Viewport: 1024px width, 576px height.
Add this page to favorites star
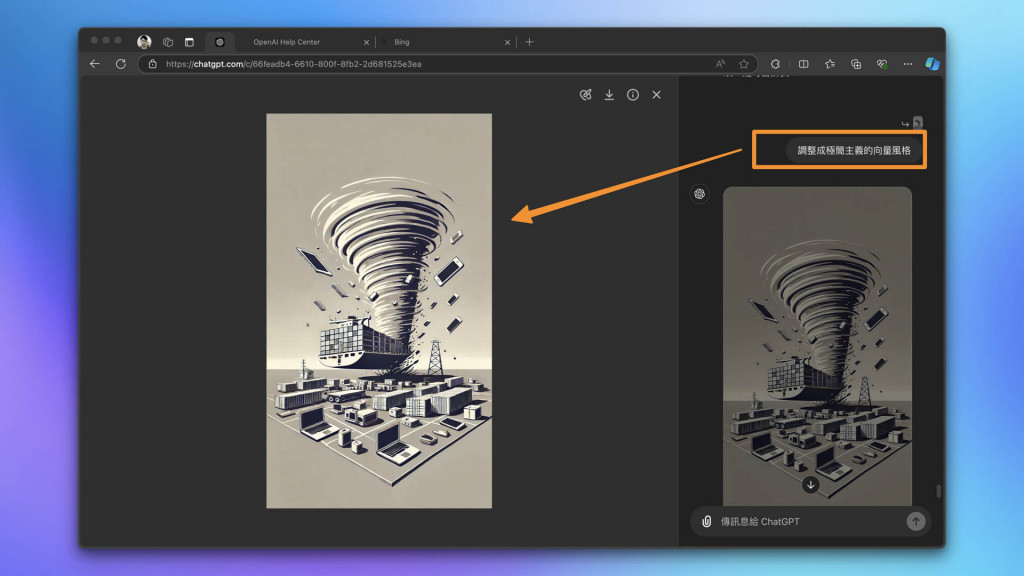(x=744, y=64)
